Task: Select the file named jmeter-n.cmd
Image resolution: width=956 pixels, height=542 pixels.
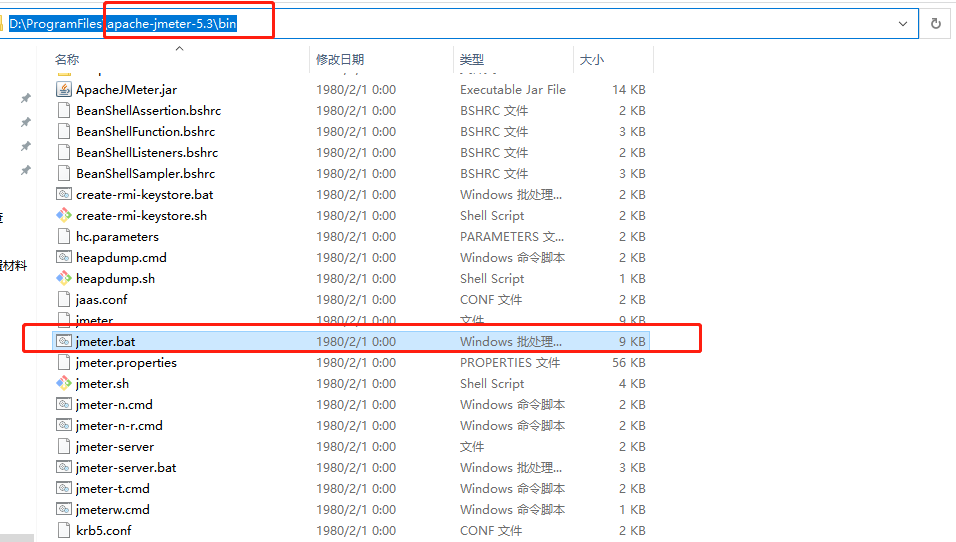Action: pos(114,405)
